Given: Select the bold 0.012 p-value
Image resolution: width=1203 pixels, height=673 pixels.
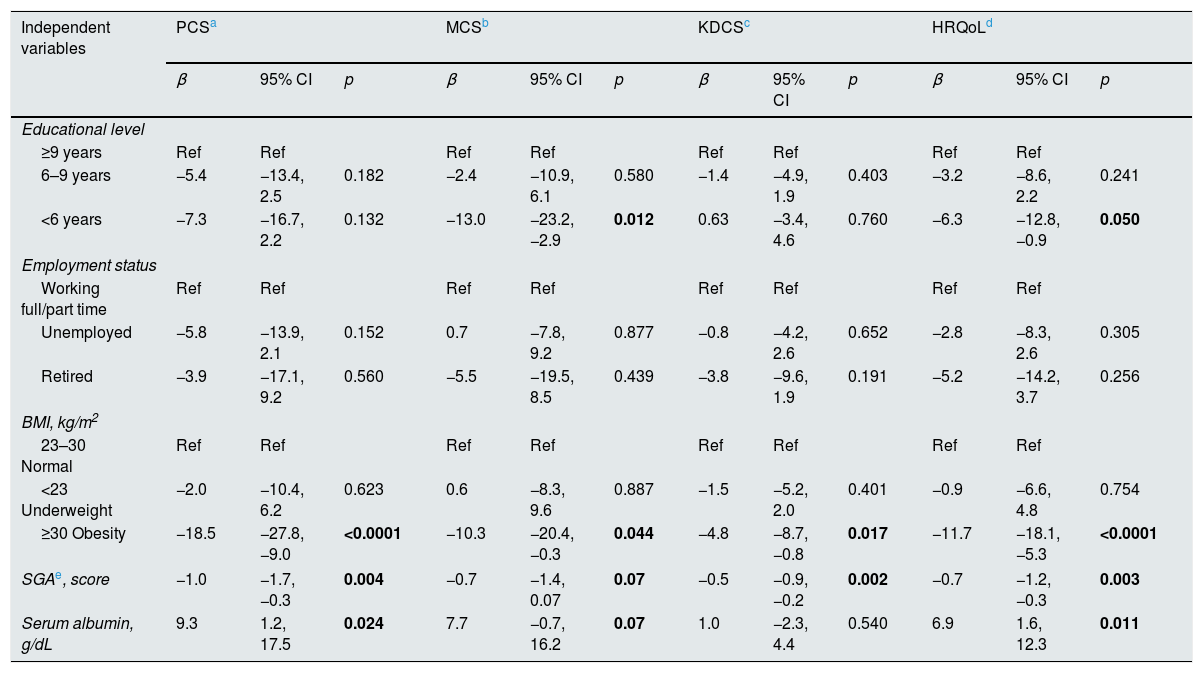Looking at the screenshot, I should coord(634,220).
